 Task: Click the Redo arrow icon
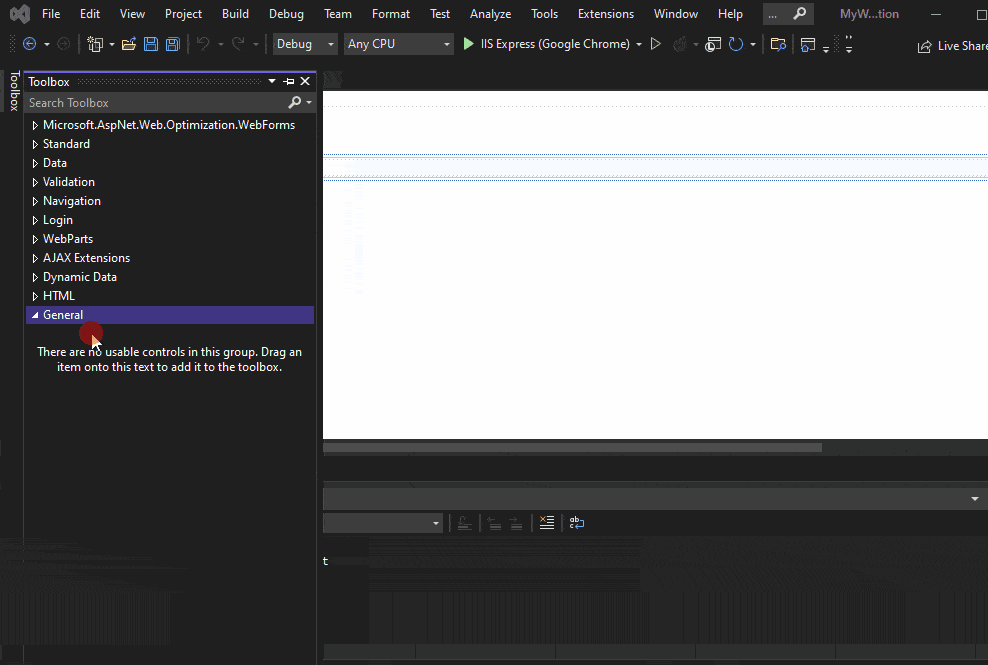(238, 43)
